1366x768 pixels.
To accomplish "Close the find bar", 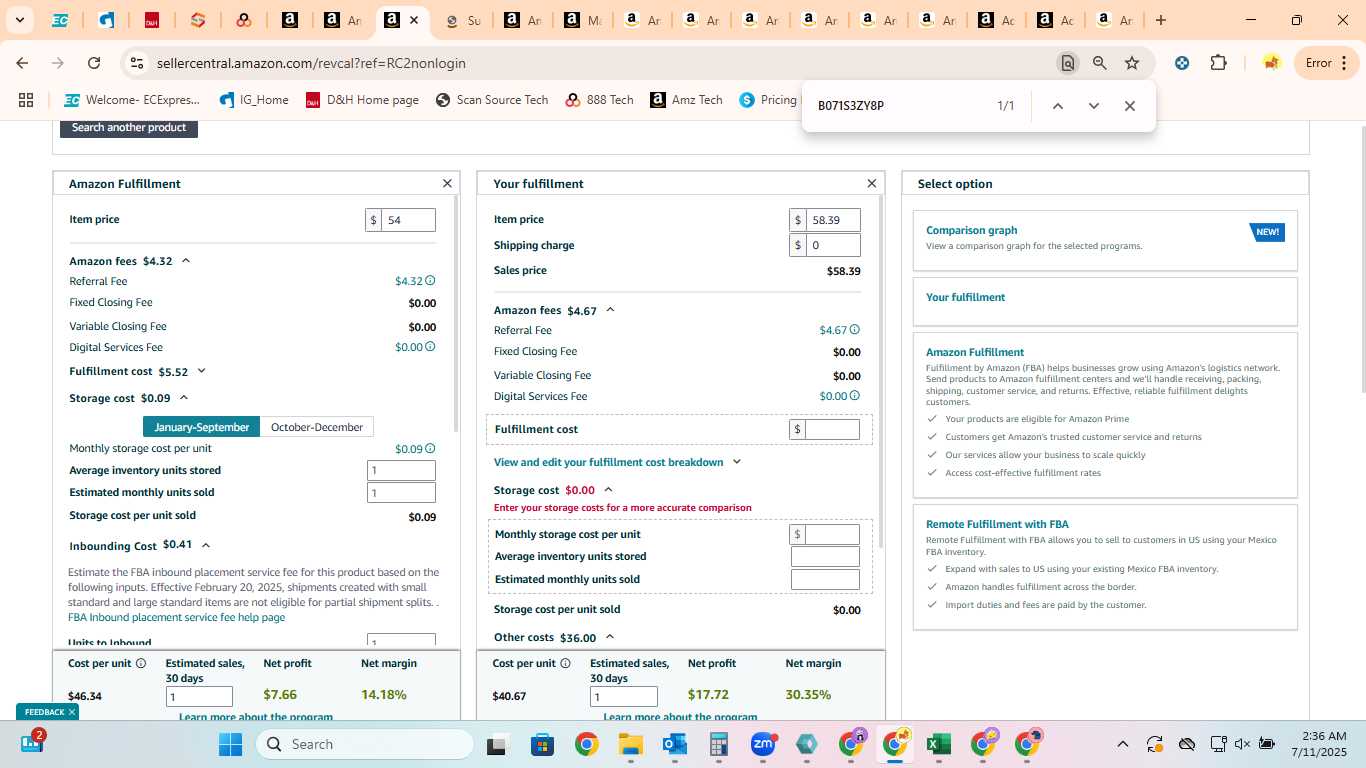I will click(x=1130, y=106).
